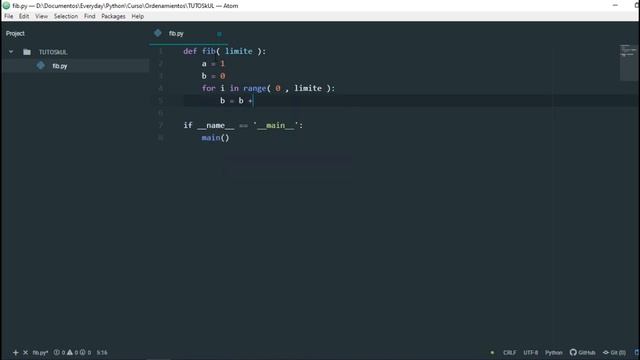Screen dimensions: 640x360
Task: Click the 'b = 0' line
Action: (x=213, y=76)
